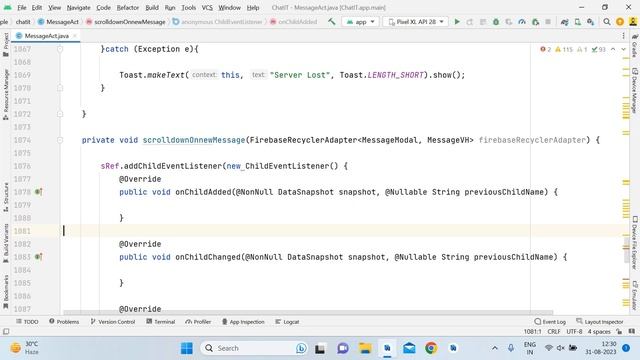The height and width of the screenshot is (360, 640).
Task: Open the Event Log panel
Action: pyautogui.click(x=550, y=322)
